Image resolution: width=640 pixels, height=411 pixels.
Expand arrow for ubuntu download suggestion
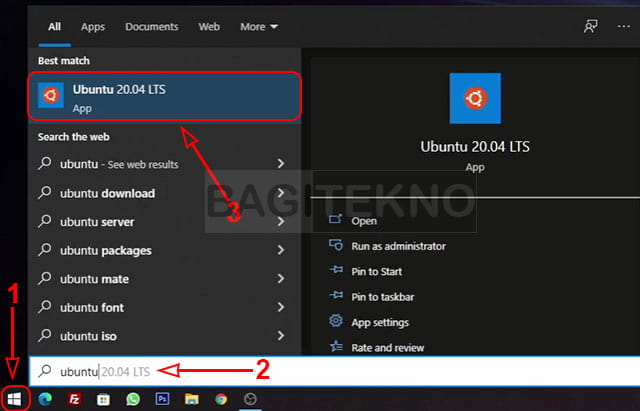[x=280, y=193]
